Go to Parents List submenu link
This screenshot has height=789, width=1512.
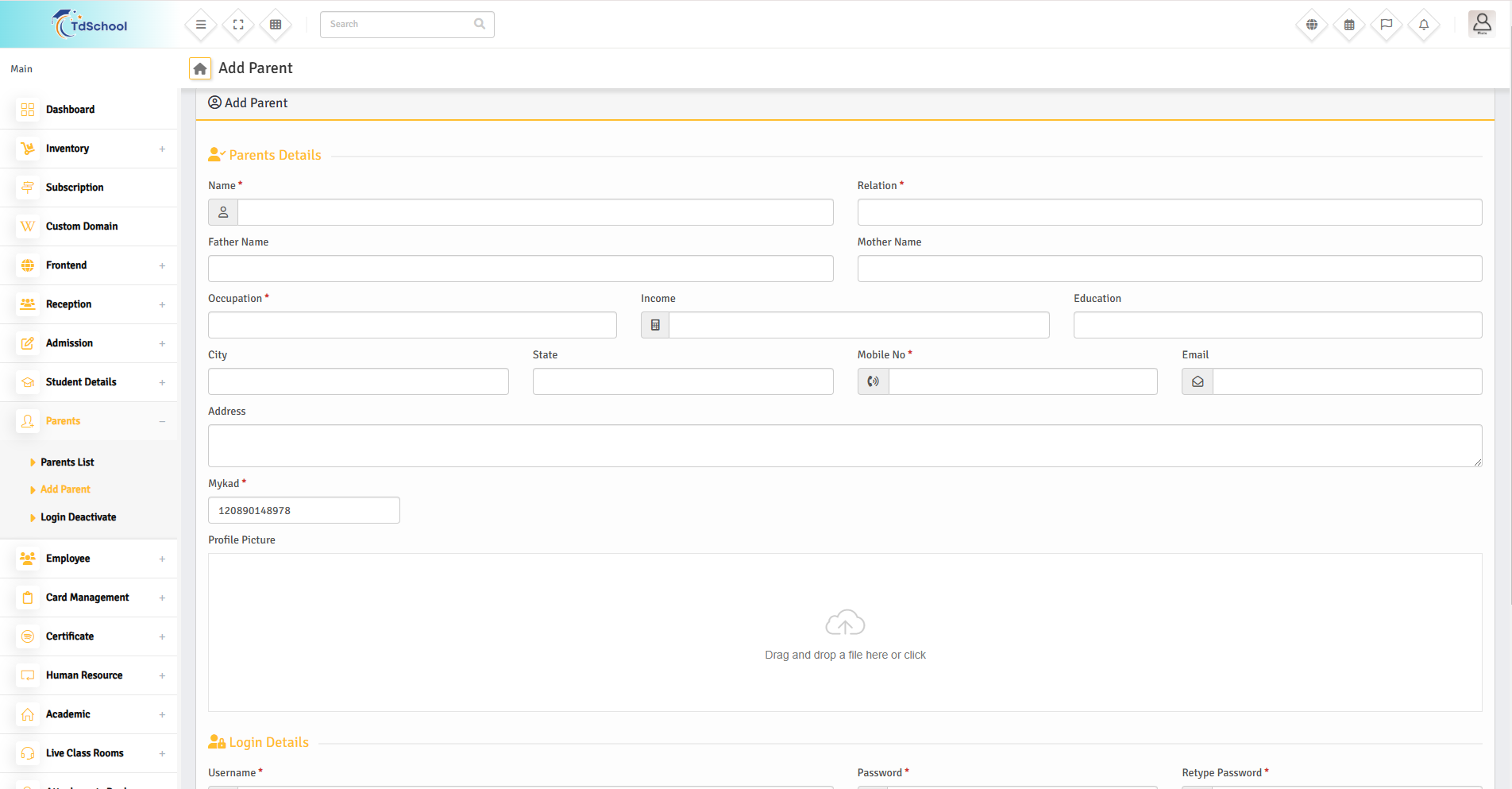(67, 462)
